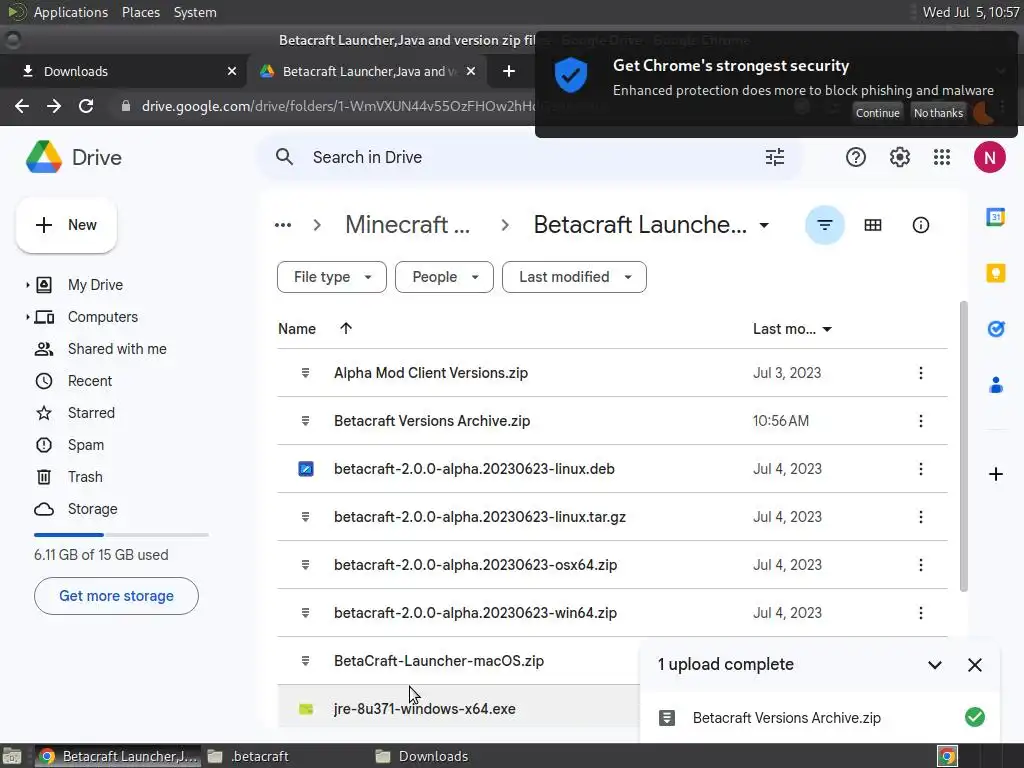This screenshot has width=1024, height=768.
Task: Toggle the search filters chip button
Action: click(x=824, y=225)
